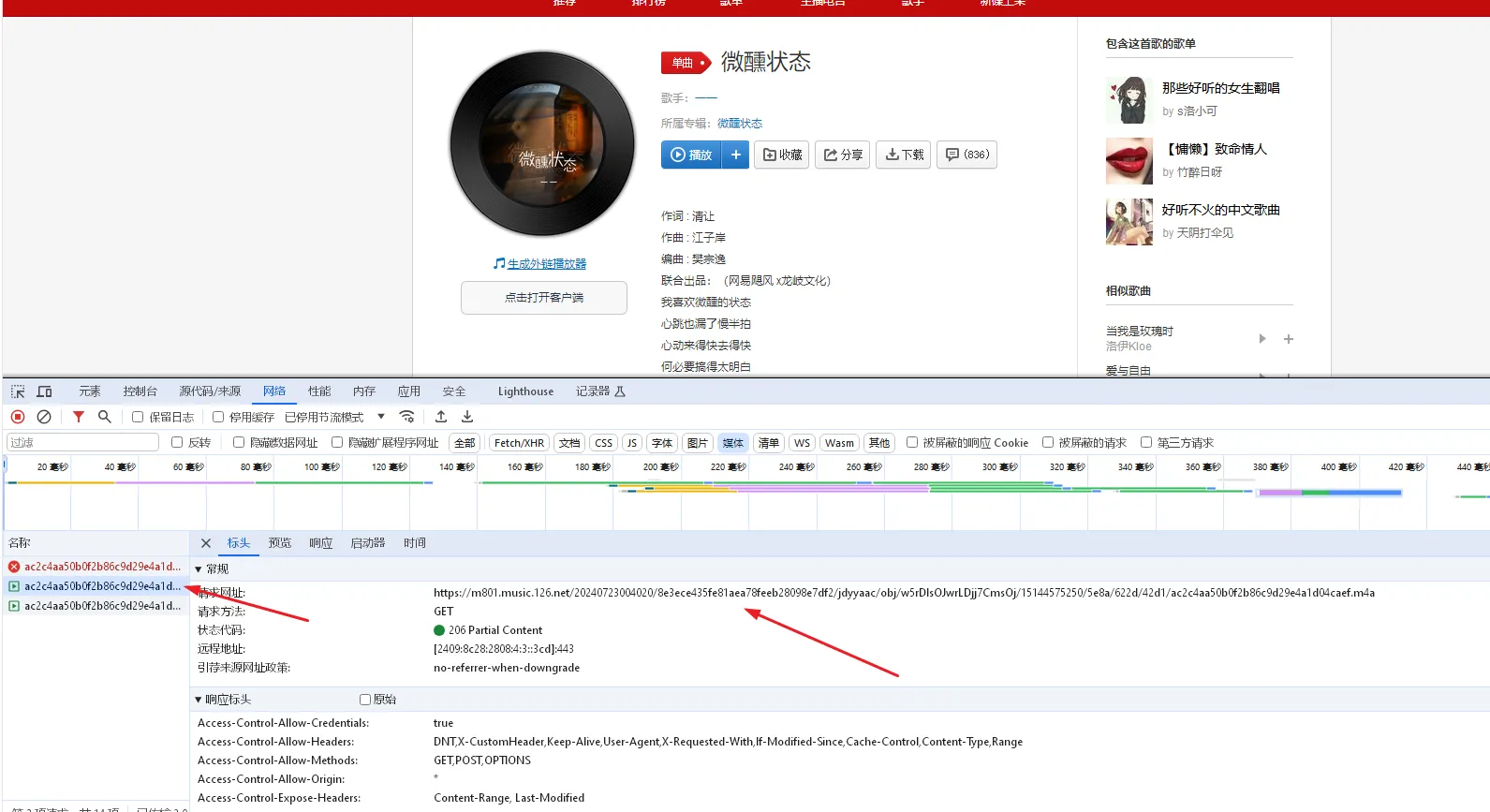Click the vinyl album cover image
The height and width of the screenshot is (812, 1490).
[543, 144]
